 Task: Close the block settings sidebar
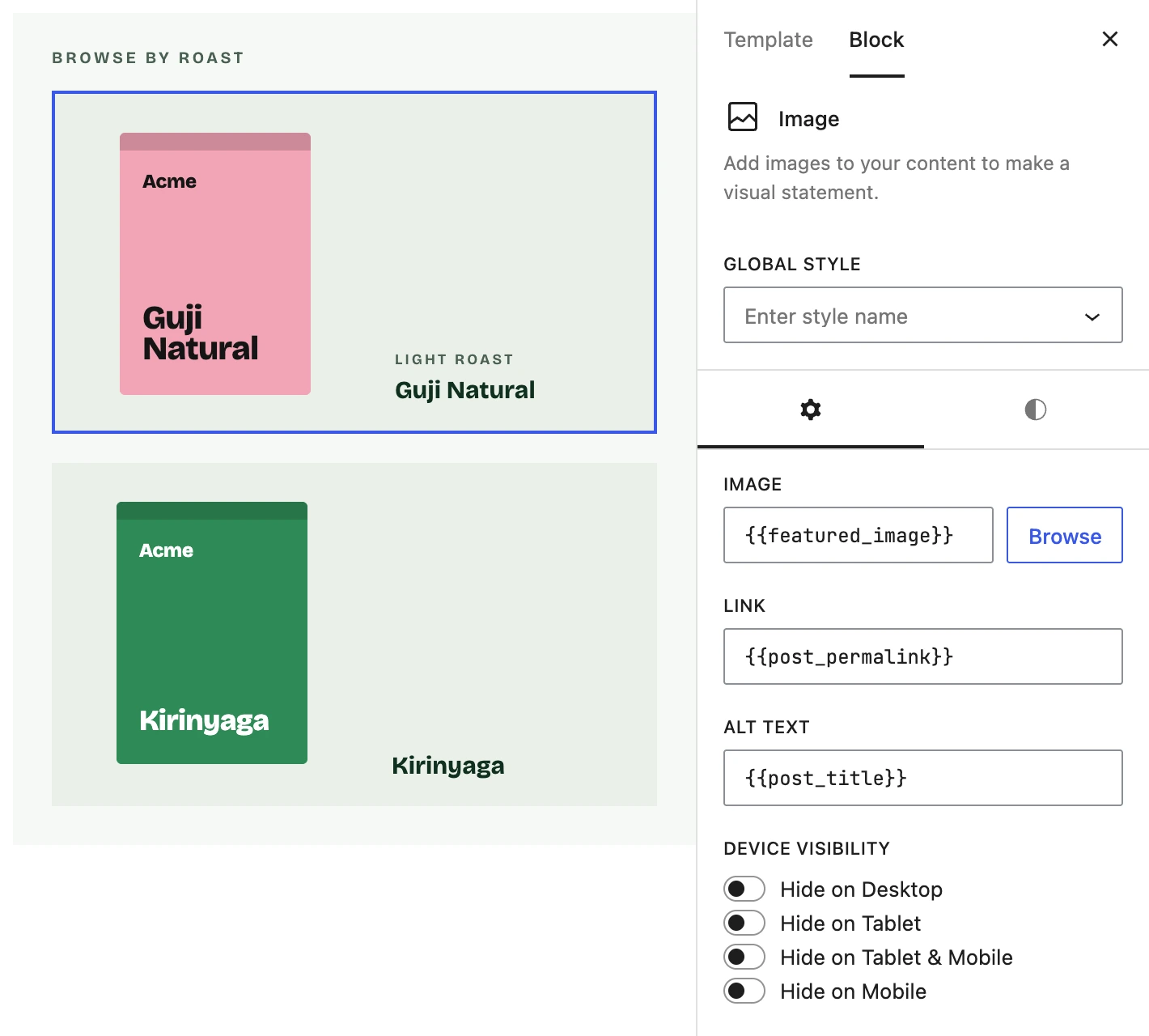[1110, 39]
